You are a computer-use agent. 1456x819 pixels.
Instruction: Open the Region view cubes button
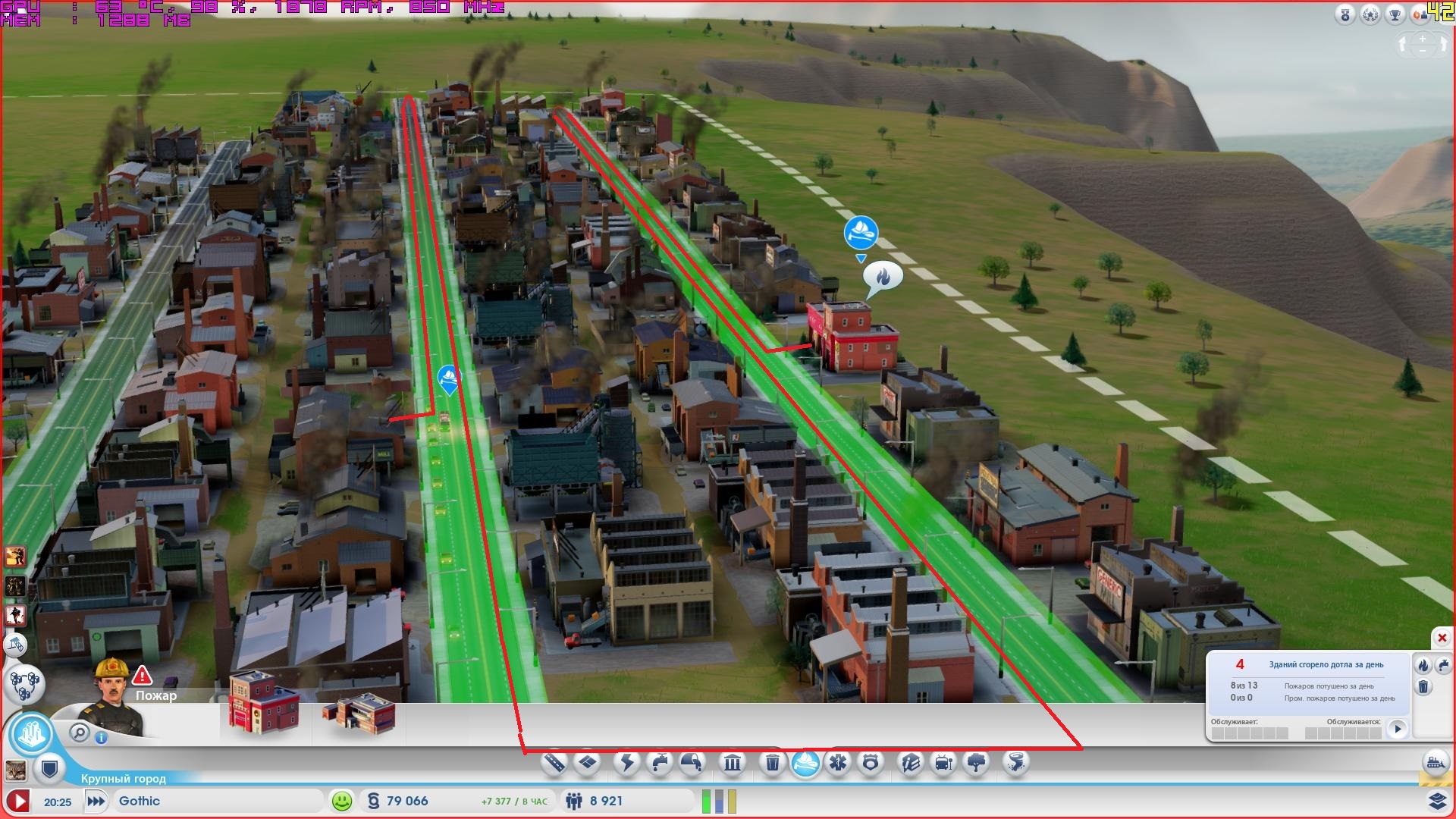pyautogui.click(x=25, y=683)
